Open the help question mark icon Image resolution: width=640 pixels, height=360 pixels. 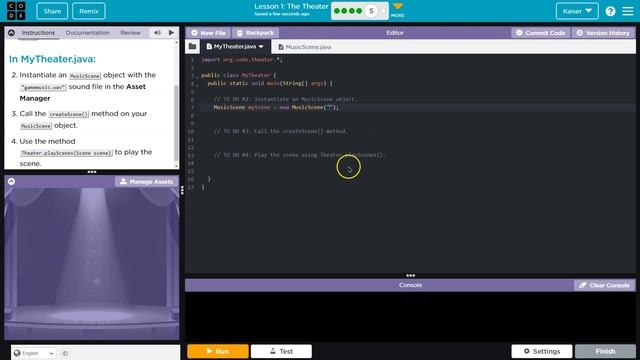(x=610, y=11)
